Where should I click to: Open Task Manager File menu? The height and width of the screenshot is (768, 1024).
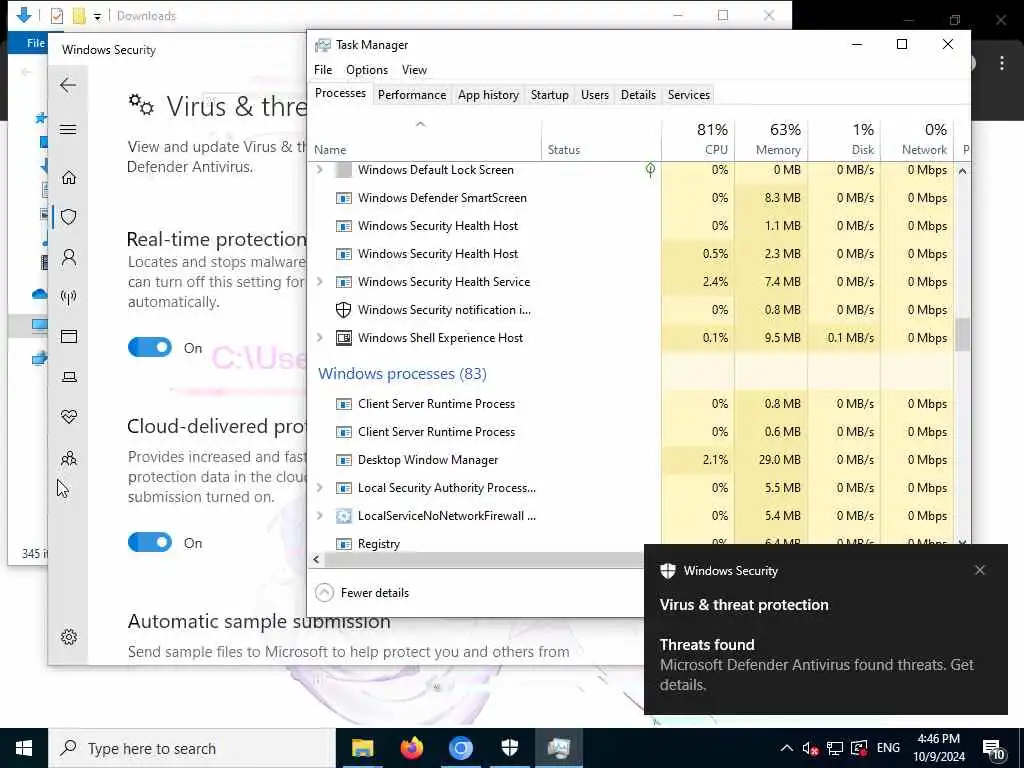323,70
